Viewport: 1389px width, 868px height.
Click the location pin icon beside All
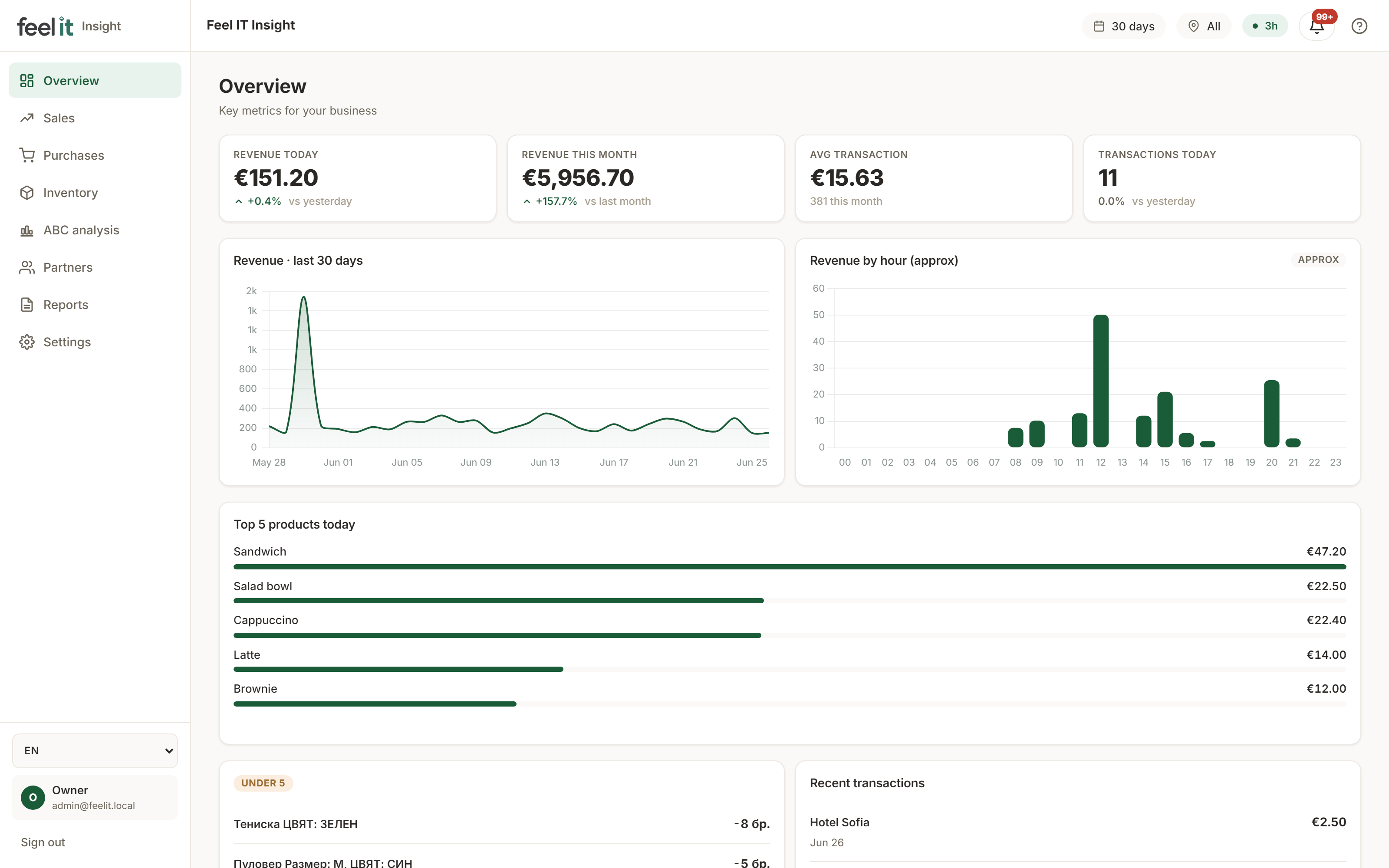click(1193, 26)
